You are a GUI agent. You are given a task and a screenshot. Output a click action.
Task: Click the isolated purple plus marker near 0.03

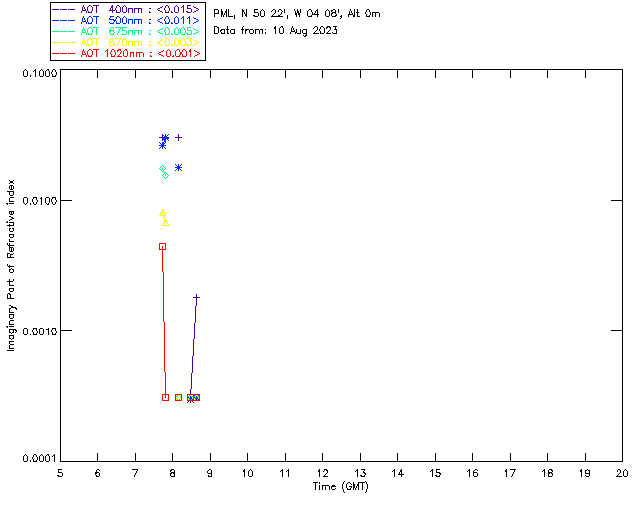point(178,138)
